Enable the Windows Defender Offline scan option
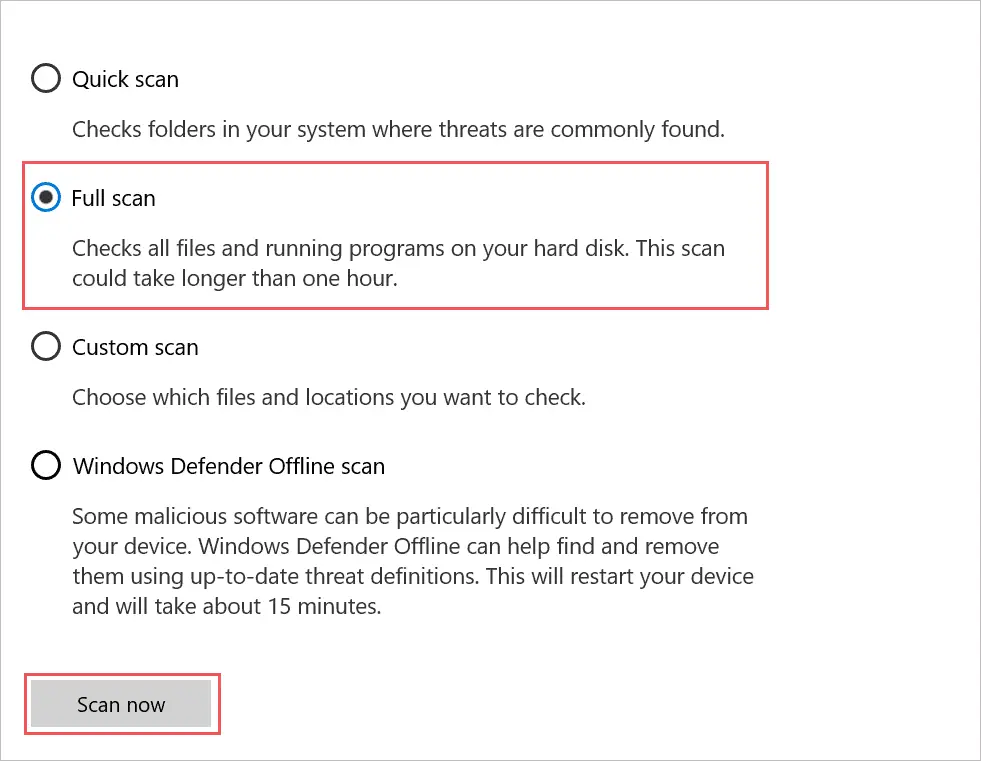The width and height of the screenshot is (981, 761). (x=46, y=466)
